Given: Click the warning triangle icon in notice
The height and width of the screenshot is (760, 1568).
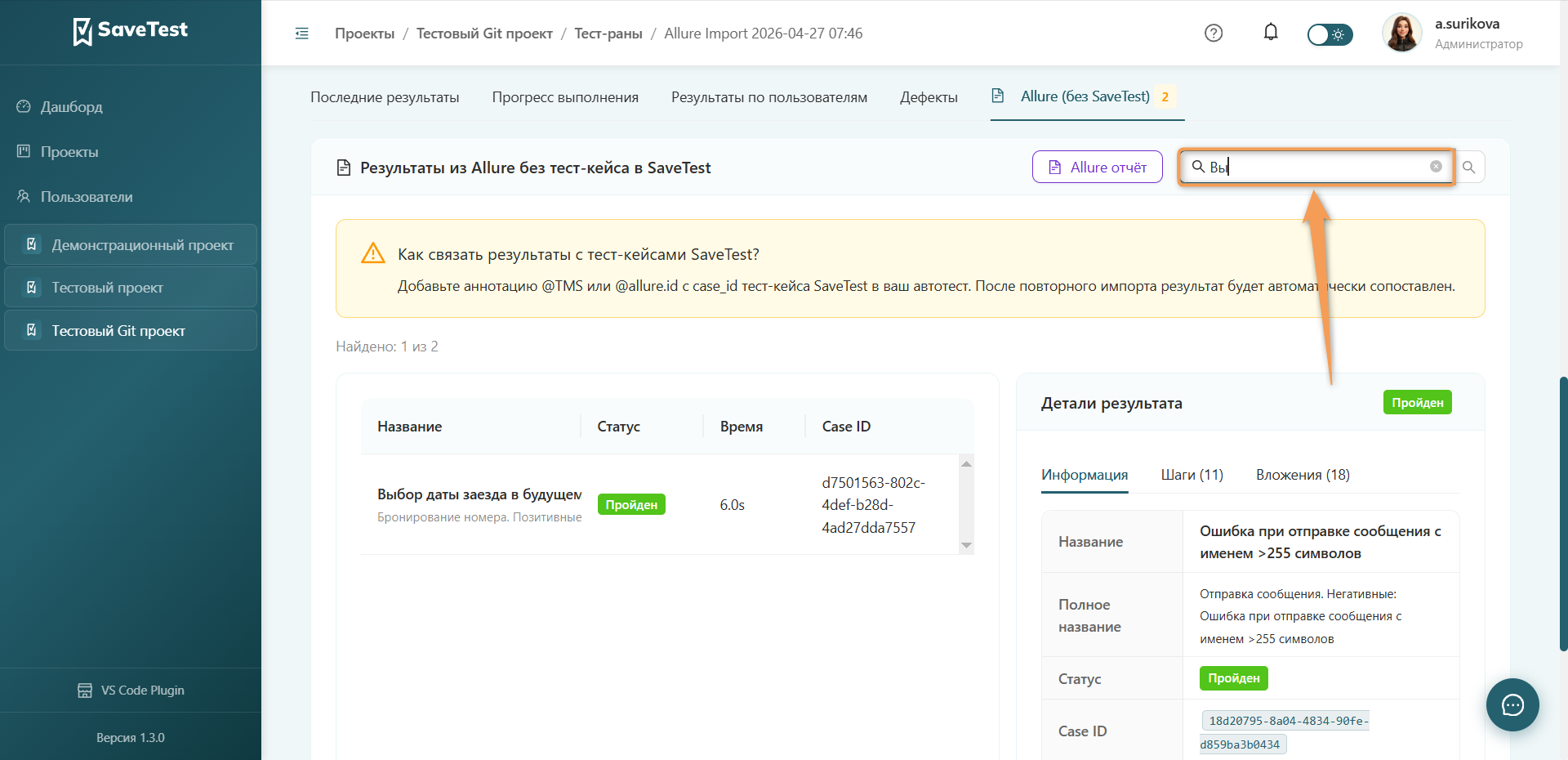Looking at the screenshot, I should [373, 253].
